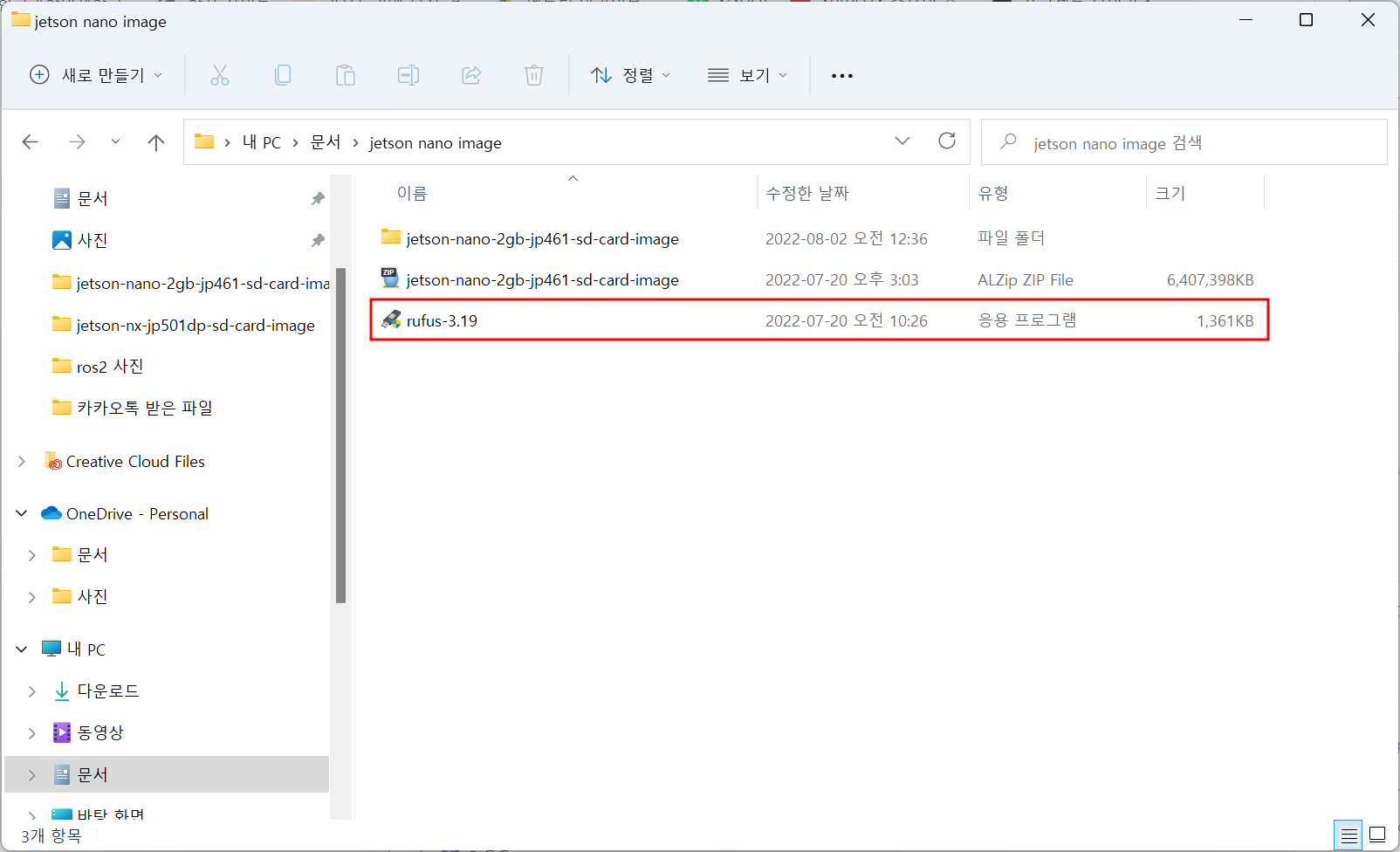
Task: Click the OneDrive cloud icon
Action: coord(51,513)
